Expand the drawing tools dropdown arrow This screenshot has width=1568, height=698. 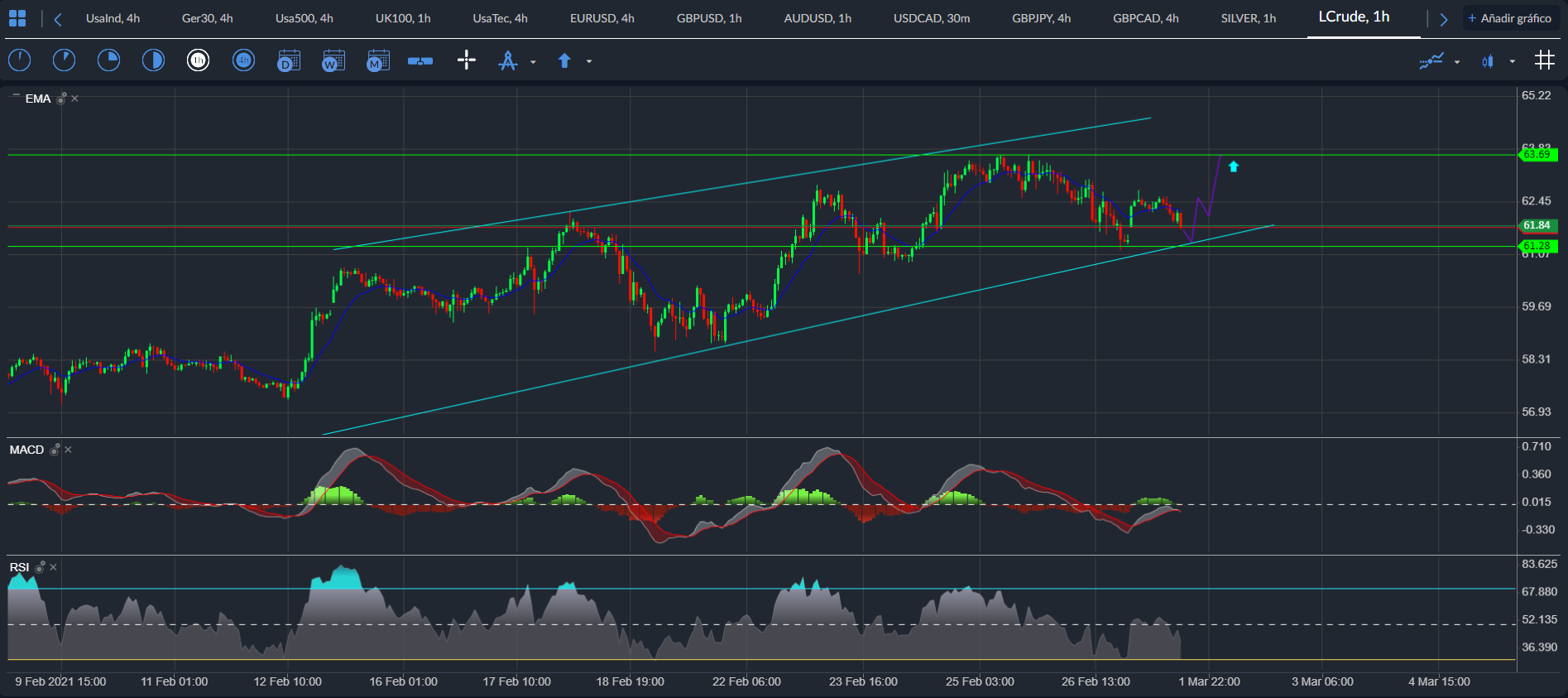pyautogui.click(x=533, y=61)
